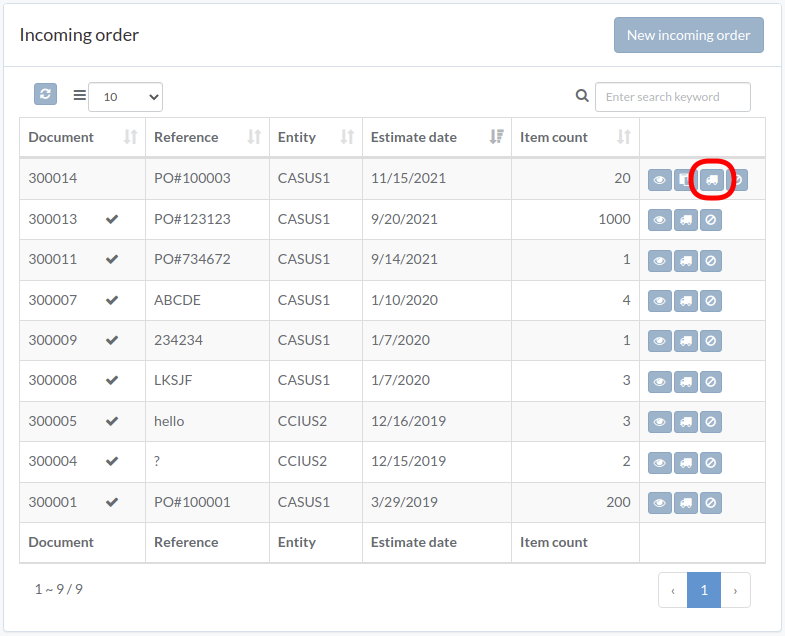Click reference PO#100001
Image resolution: width=785 pixels, height=636 pixels.
click(192, 502)
